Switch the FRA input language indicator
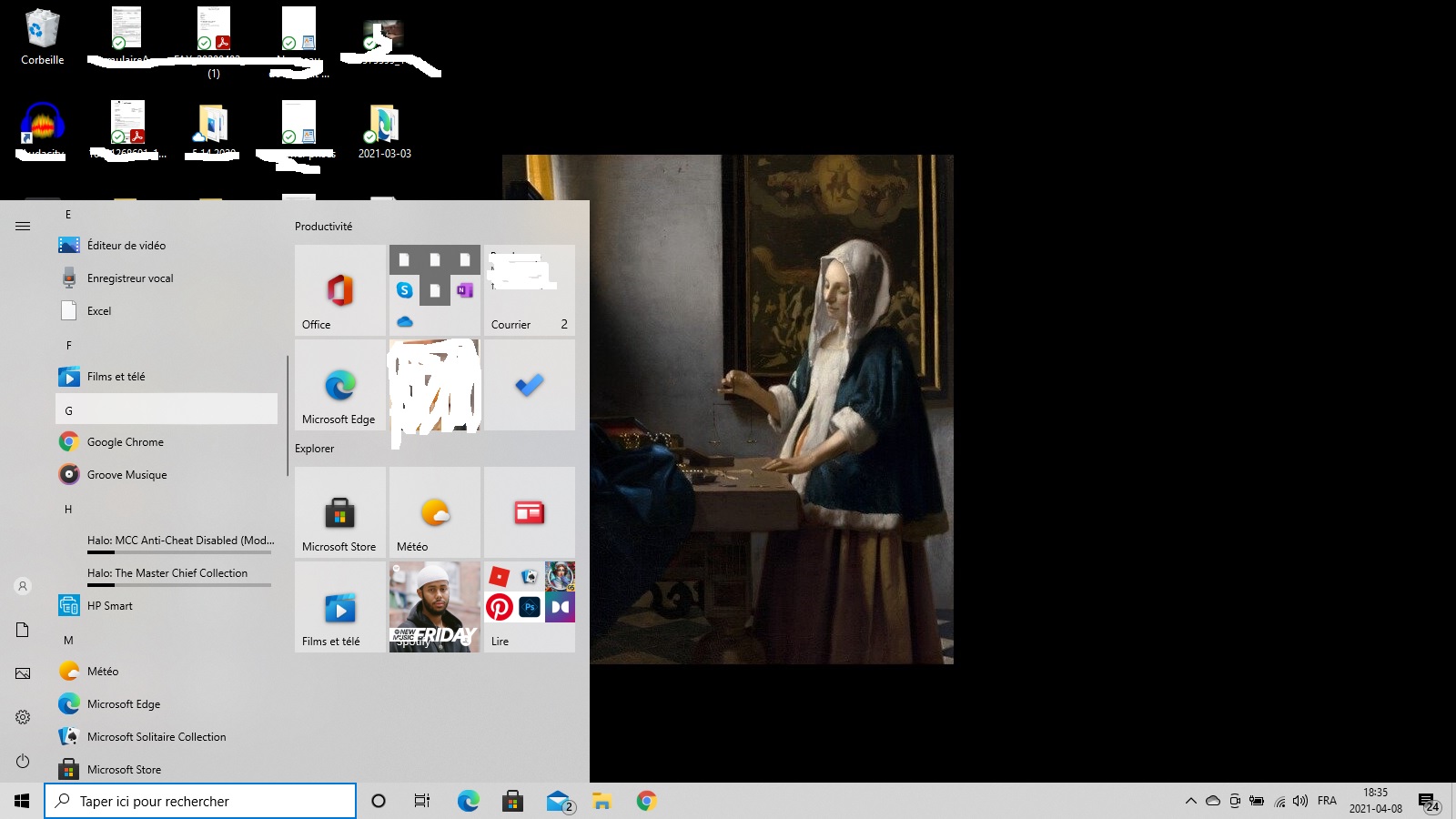 point(1327,801)
